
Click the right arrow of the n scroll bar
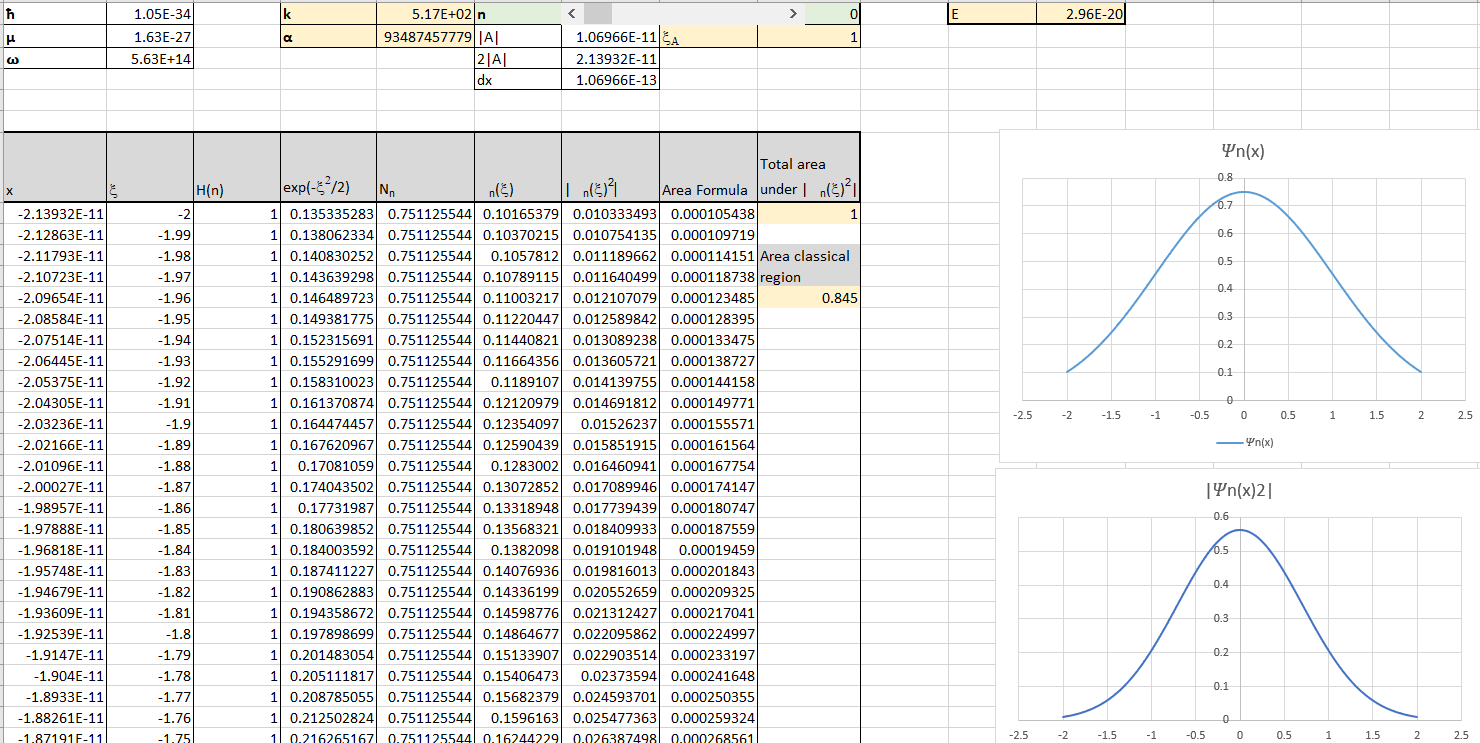point(793,14)
